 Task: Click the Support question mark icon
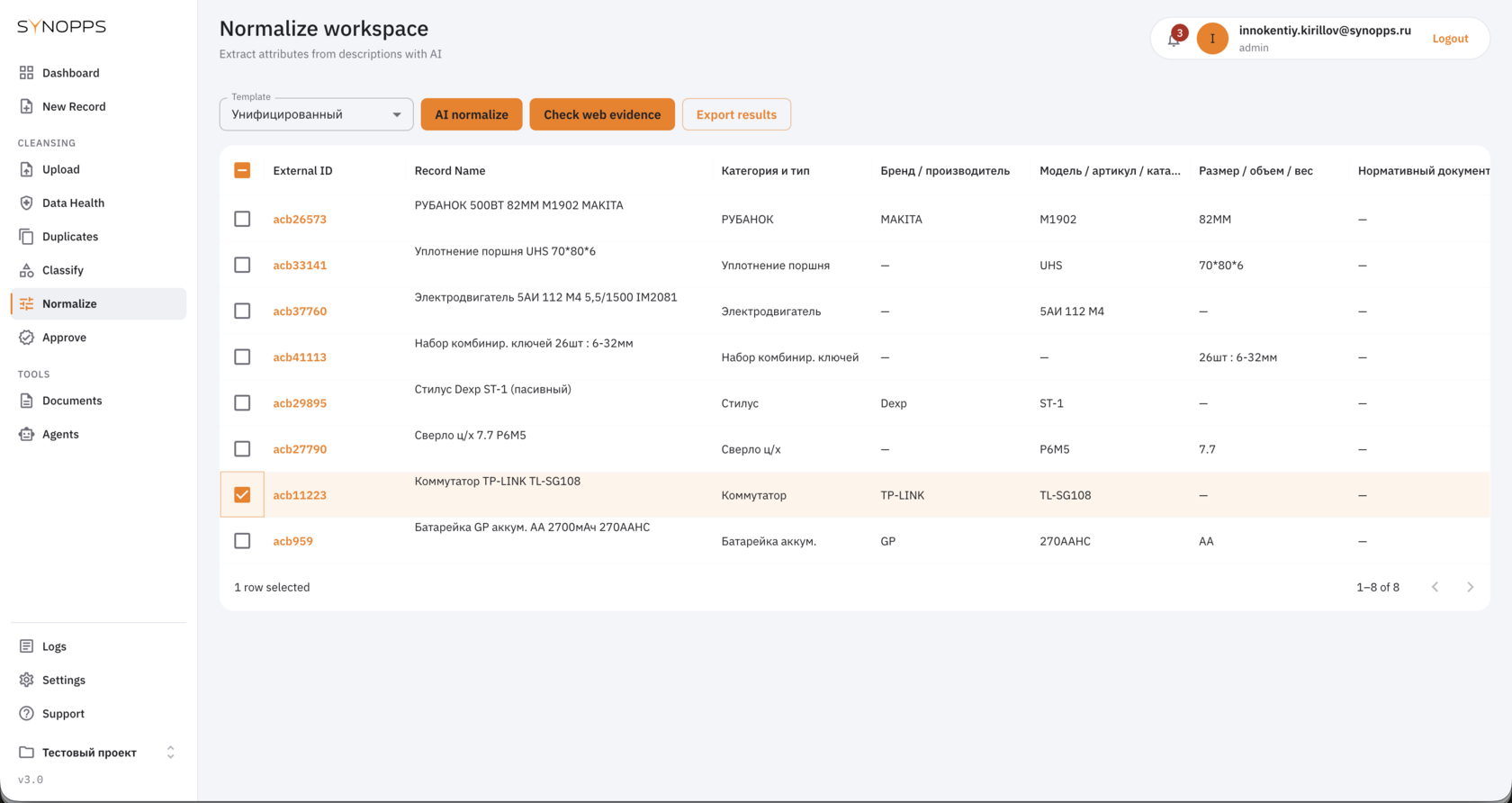pos(26,714)
